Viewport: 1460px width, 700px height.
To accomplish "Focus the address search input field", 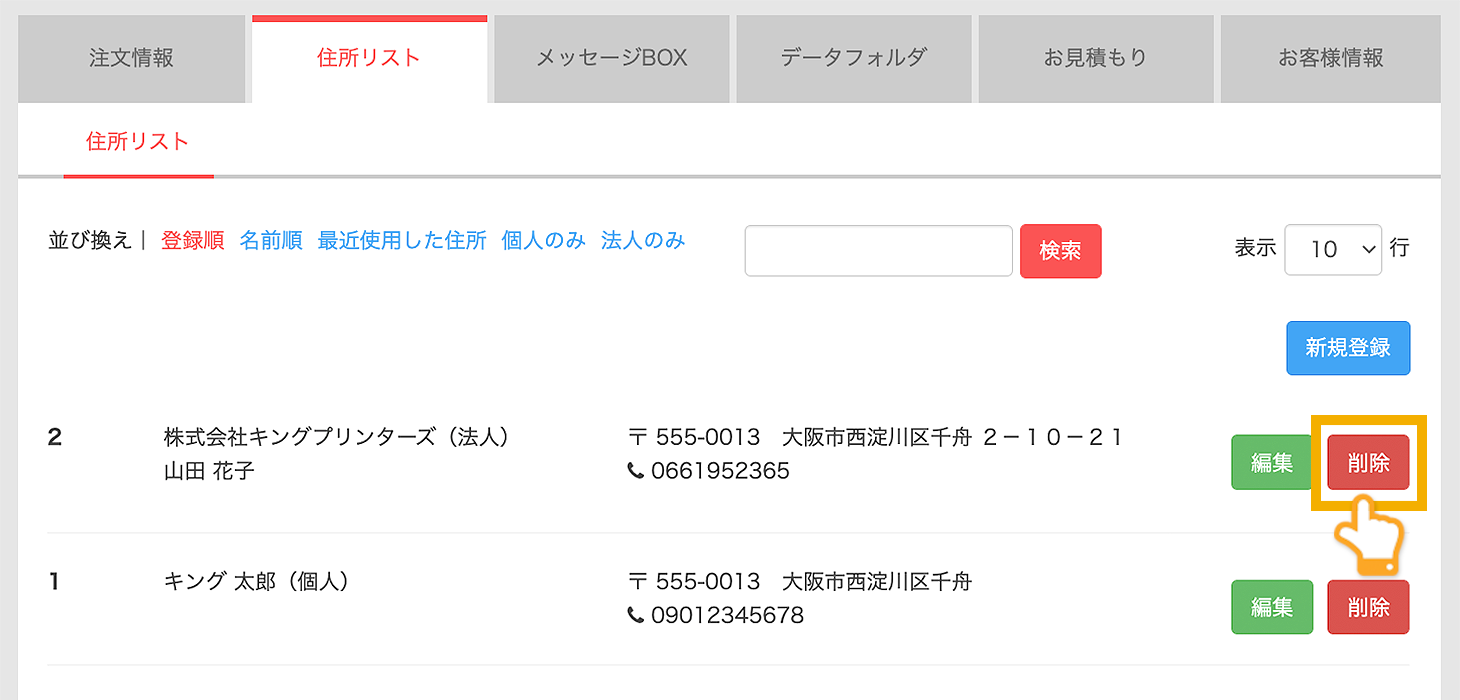I will (x=878, y=250).
